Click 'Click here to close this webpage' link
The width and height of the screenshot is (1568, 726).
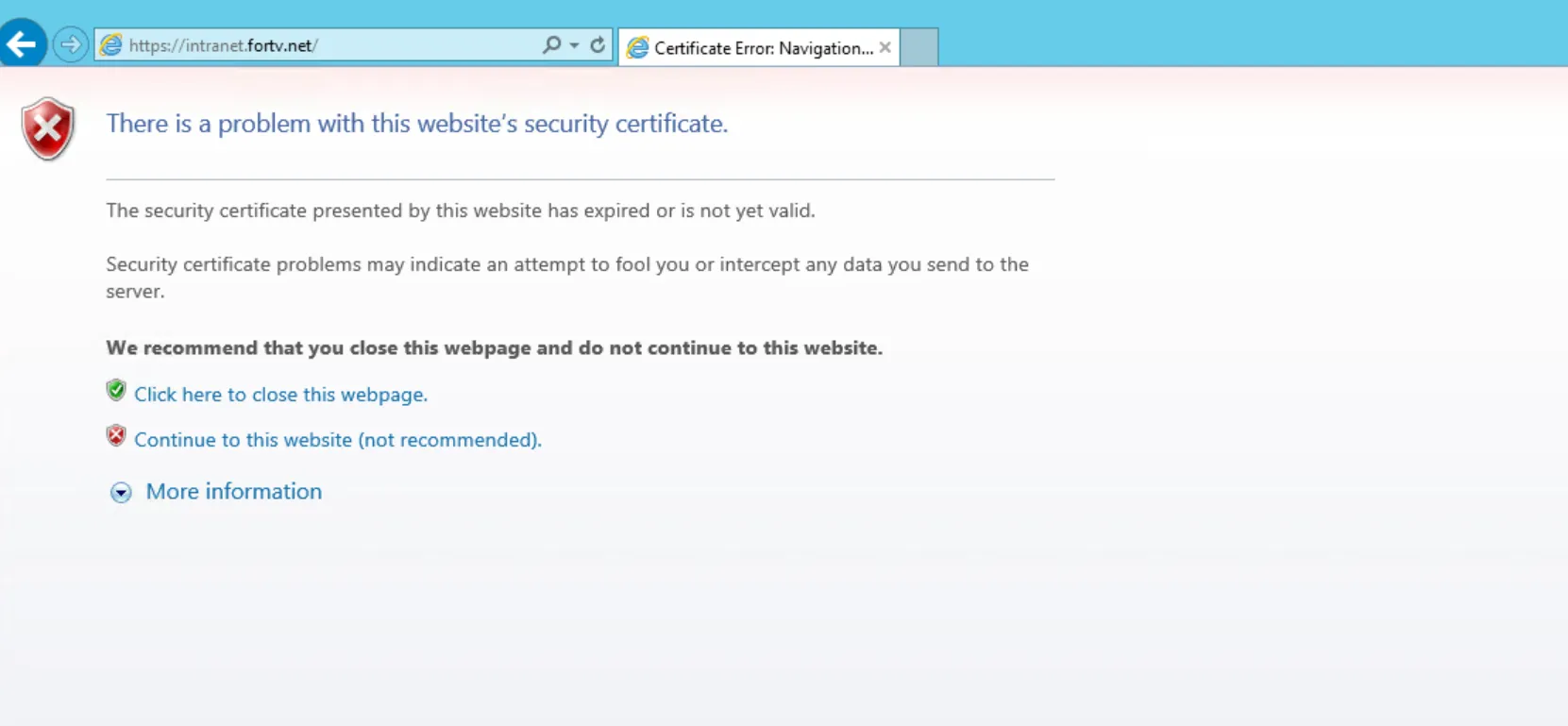coord(280,395)
